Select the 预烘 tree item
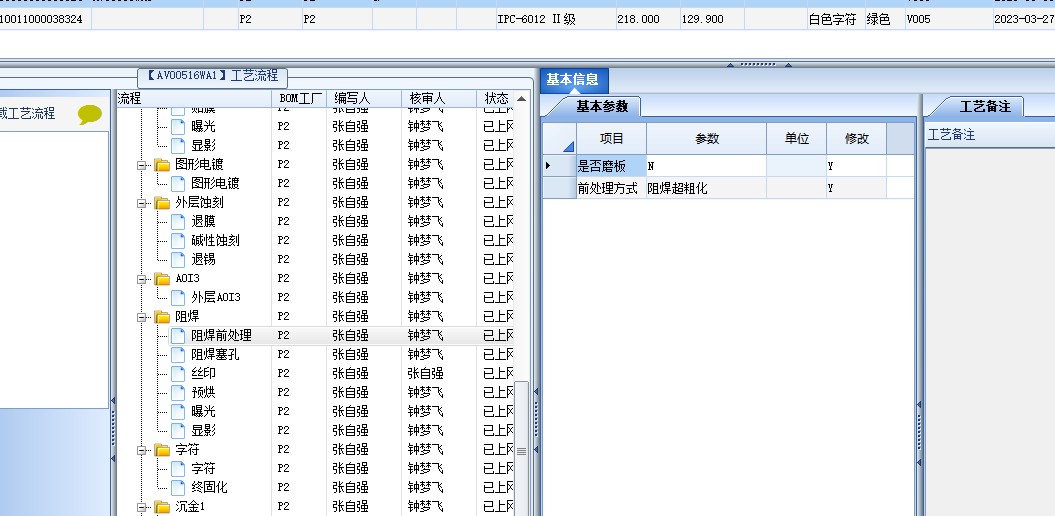Screen dimensions: 1055x516 [x=203, y=392]
